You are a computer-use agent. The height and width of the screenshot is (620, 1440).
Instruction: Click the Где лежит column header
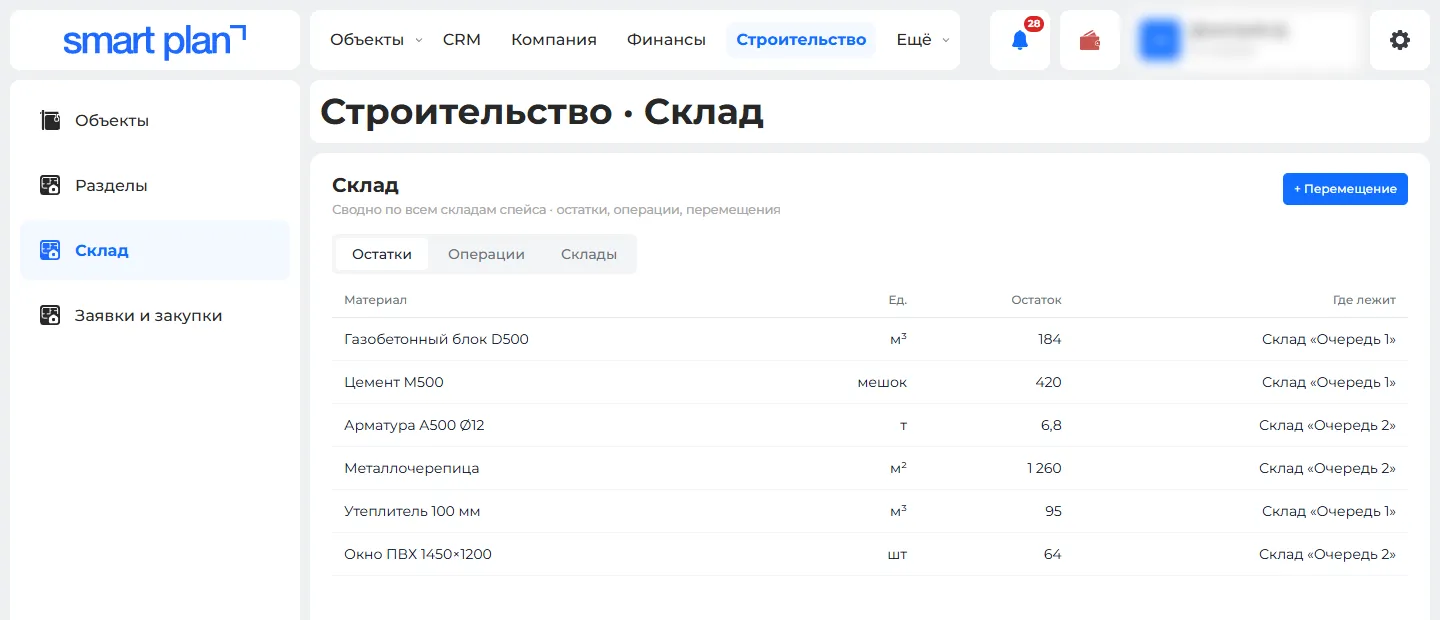[x=1364, y=300]
